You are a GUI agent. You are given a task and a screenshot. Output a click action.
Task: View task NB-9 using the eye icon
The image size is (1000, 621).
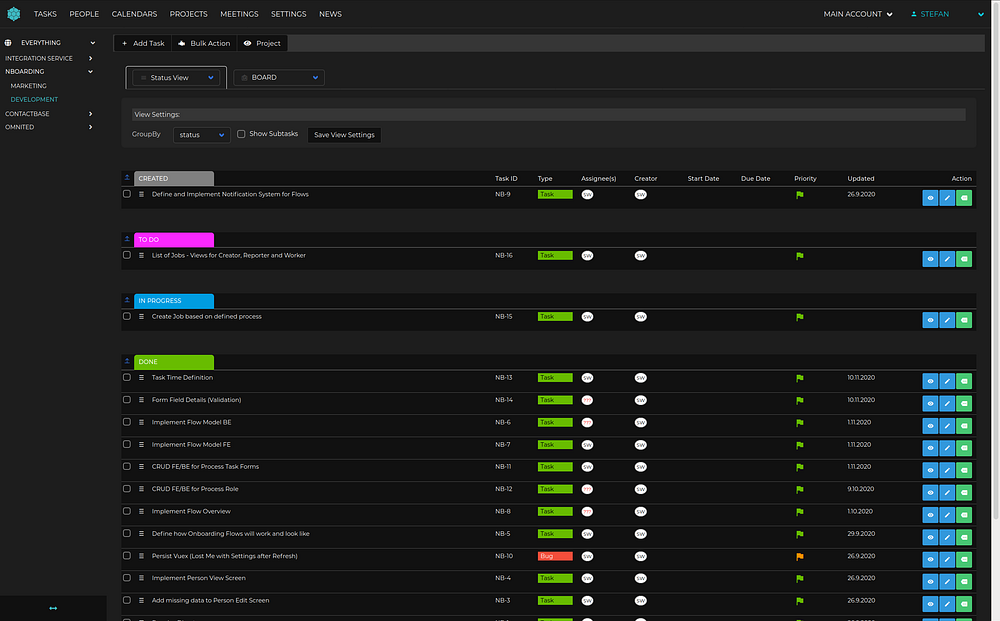tap(930, 199)
